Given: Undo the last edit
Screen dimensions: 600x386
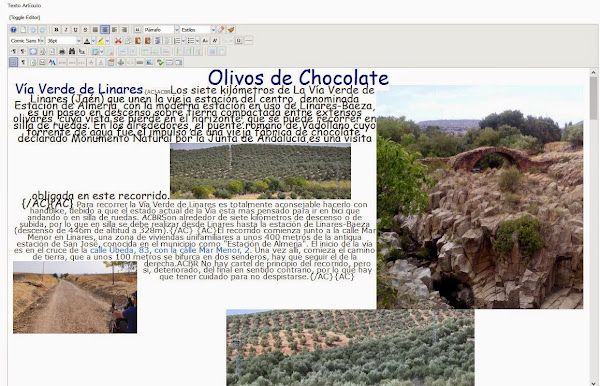Looking at the screenshot, I should (x=33, y=30).
